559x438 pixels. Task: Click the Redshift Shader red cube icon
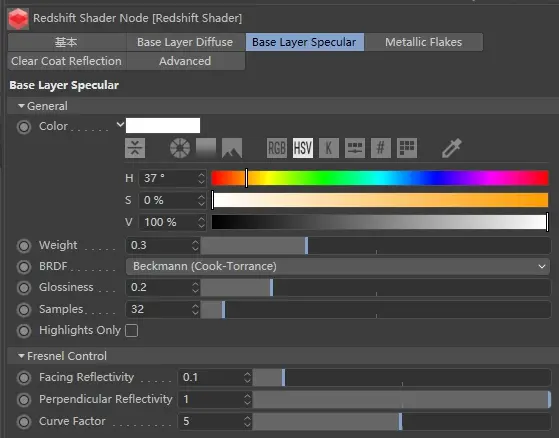[18, 19]
